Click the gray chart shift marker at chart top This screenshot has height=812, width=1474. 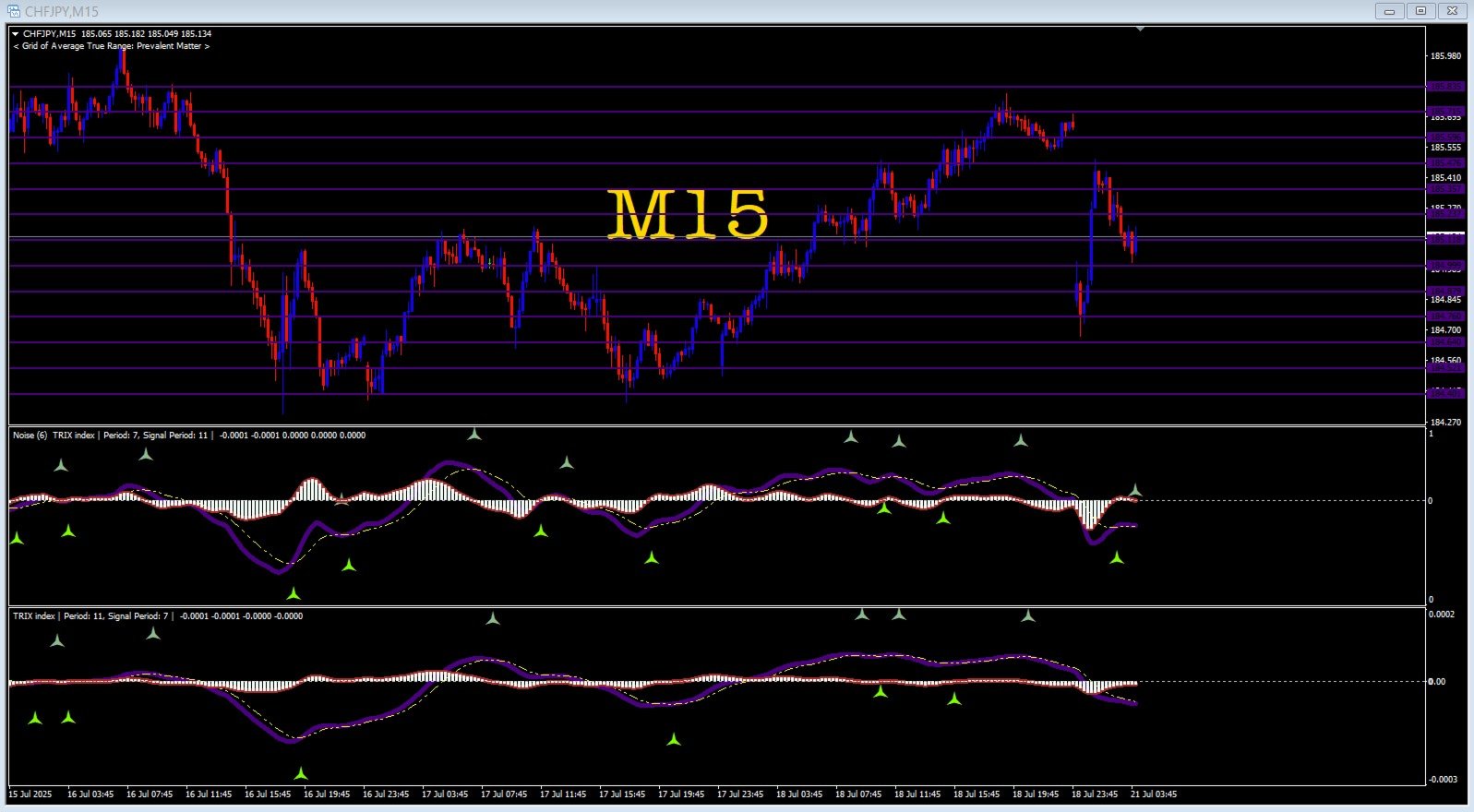coord(1141,29)
